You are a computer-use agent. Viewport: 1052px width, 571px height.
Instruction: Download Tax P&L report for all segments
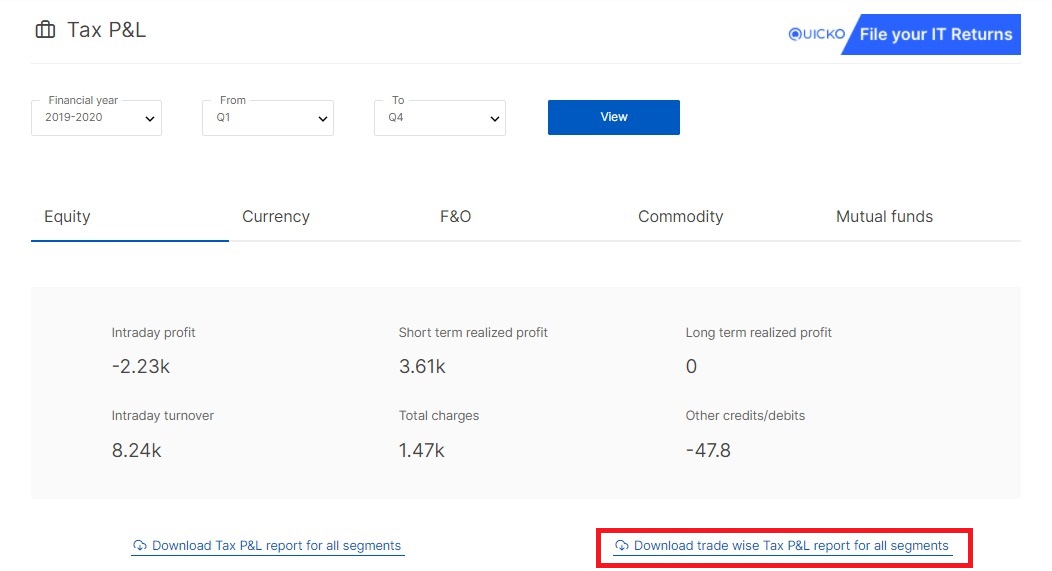tap(276, 546)
